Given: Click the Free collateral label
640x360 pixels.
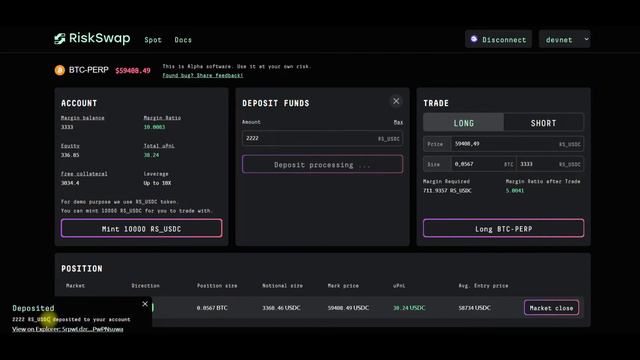Looking at the screenshot, I should [x=84, y=173].
